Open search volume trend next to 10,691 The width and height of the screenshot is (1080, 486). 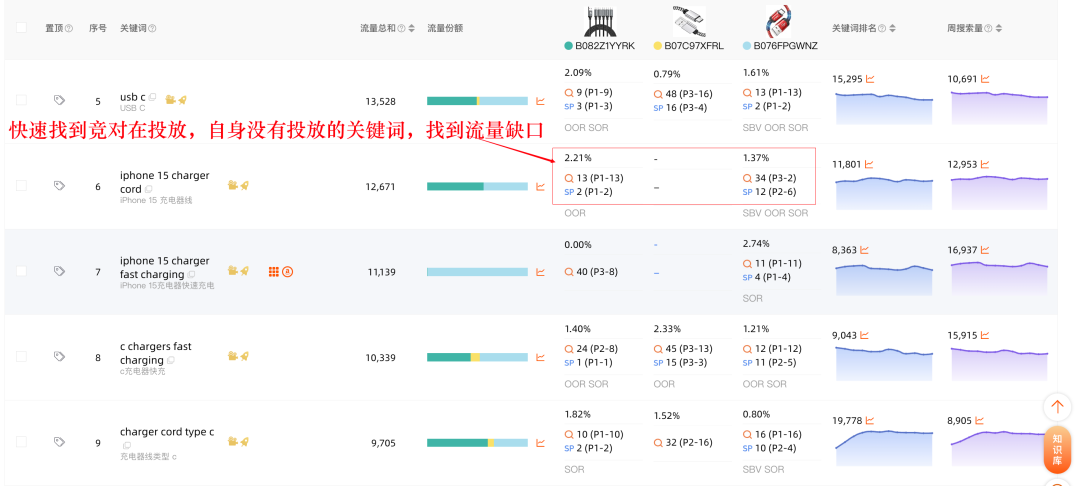[x=986, y=79]
